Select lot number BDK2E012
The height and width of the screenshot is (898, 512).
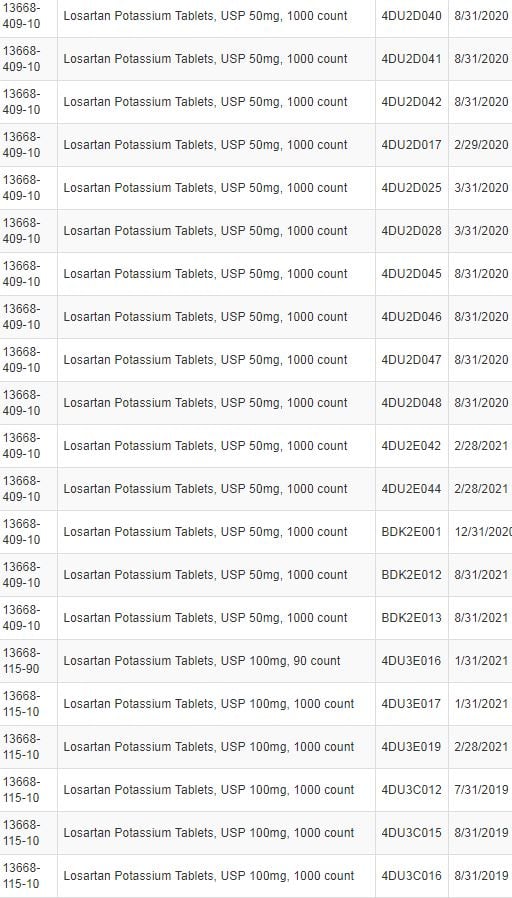tap(411, 574)
